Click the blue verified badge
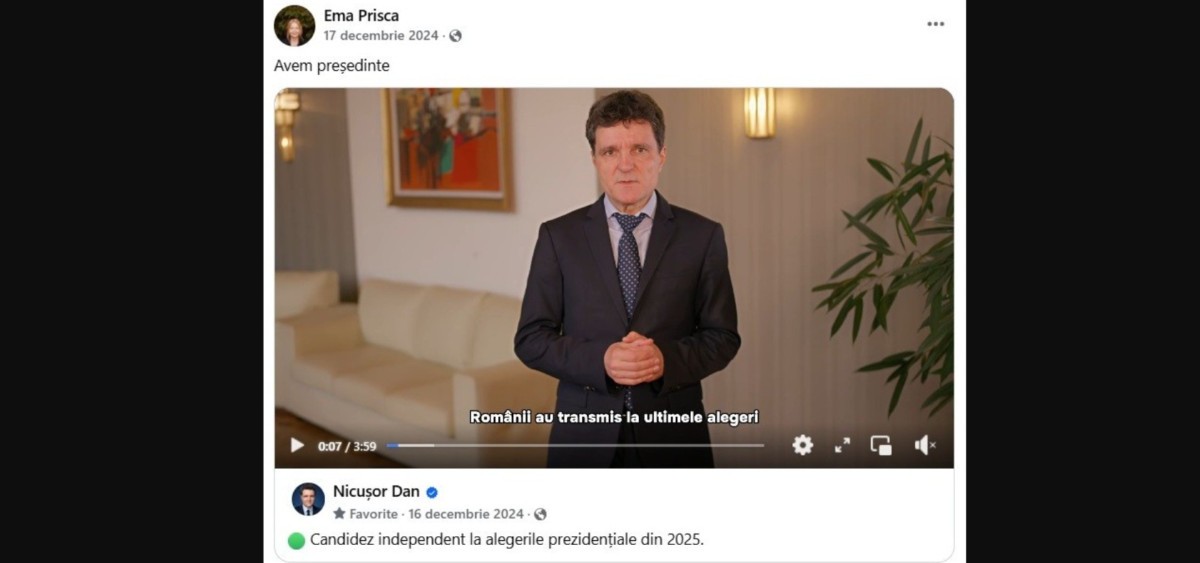 (x=432, y=492)
